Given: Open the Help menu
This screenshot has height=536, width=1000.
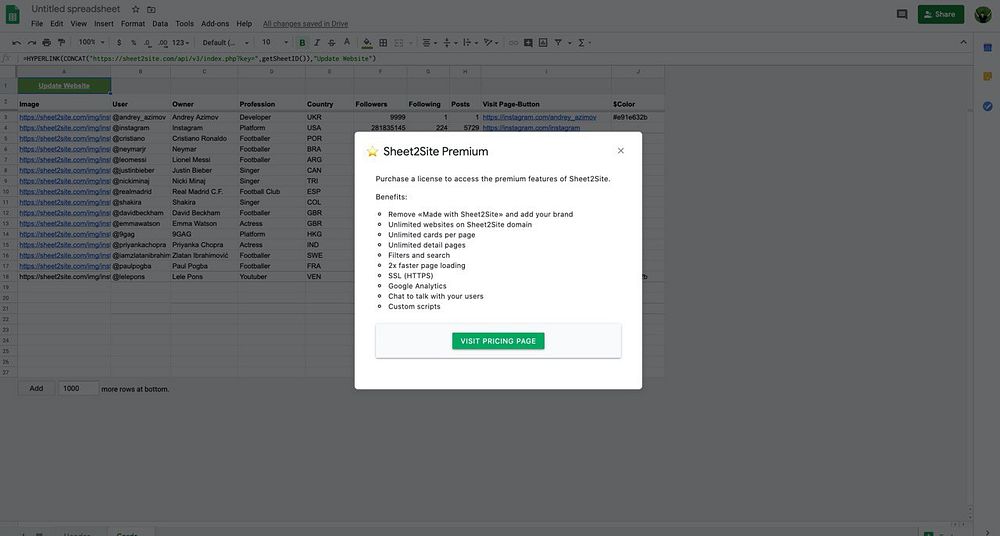Looking at the screenshot, I should (x=244, y=24).
